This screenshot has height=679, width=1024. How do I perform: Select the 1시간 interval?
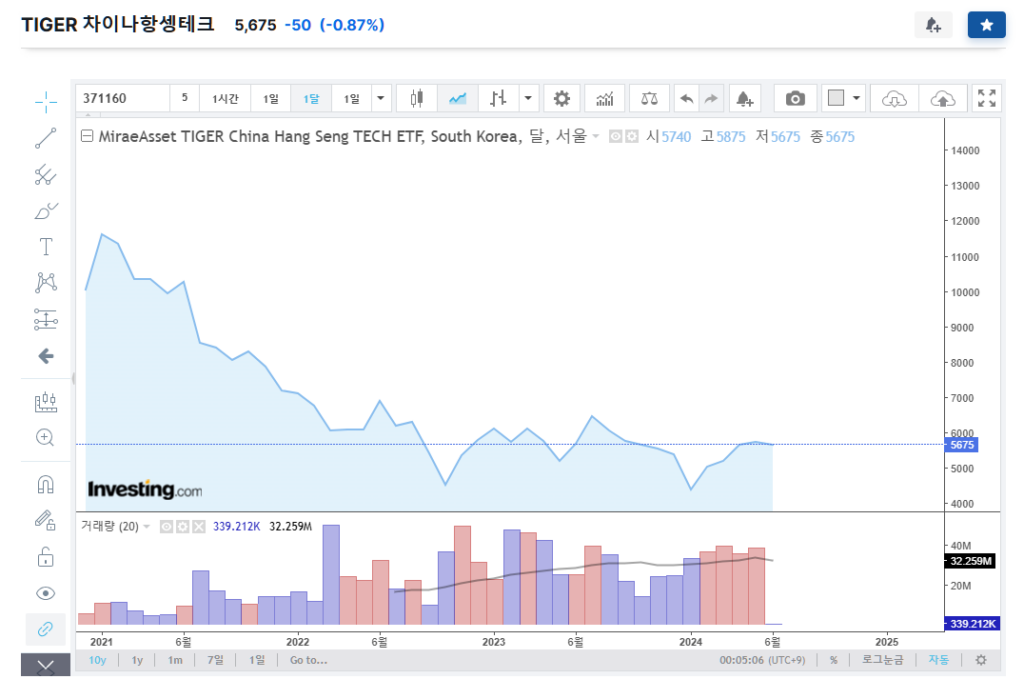click(225, 99)
